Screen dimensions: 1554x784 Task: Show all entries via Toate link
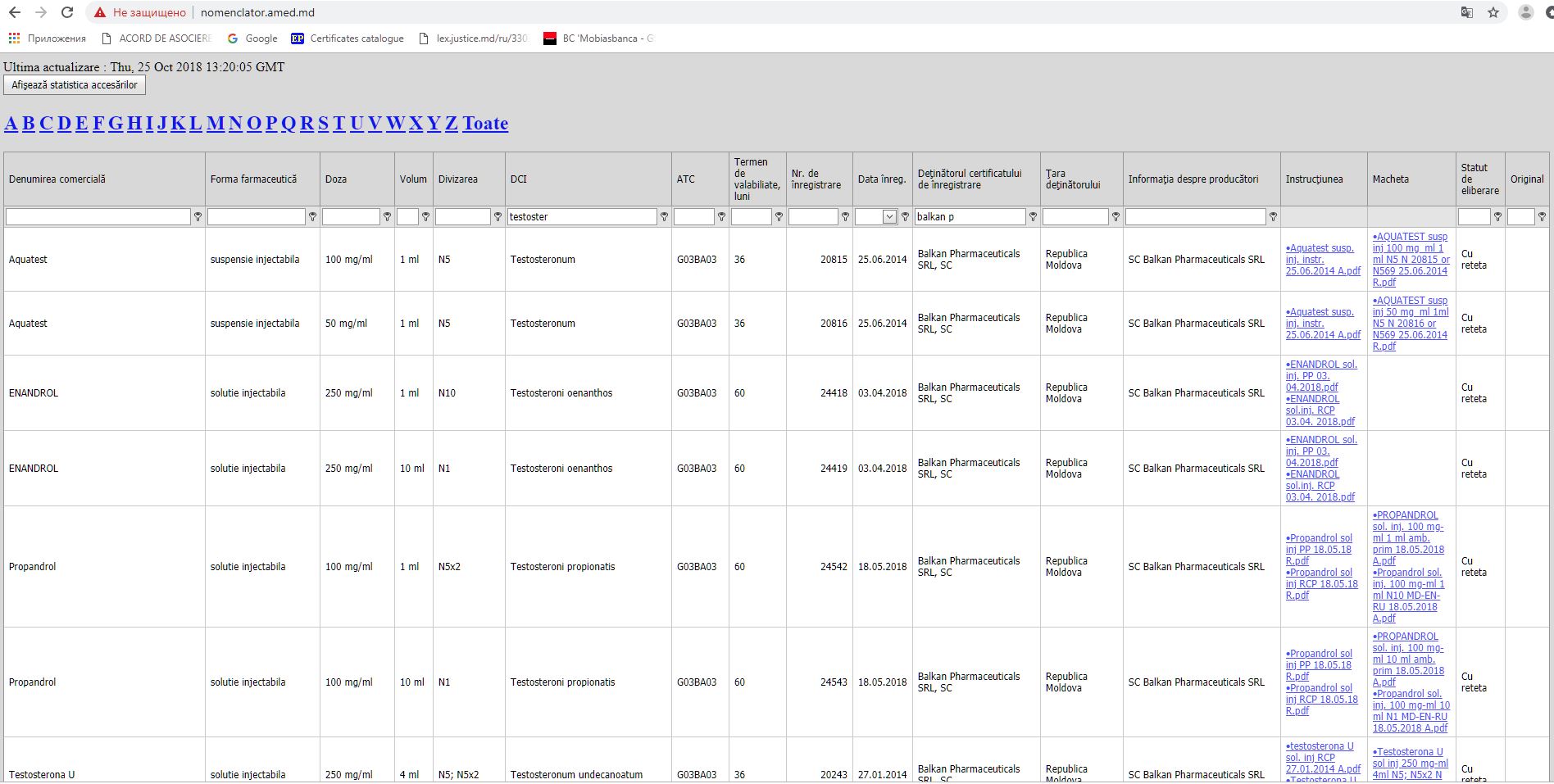click(485, 124)
